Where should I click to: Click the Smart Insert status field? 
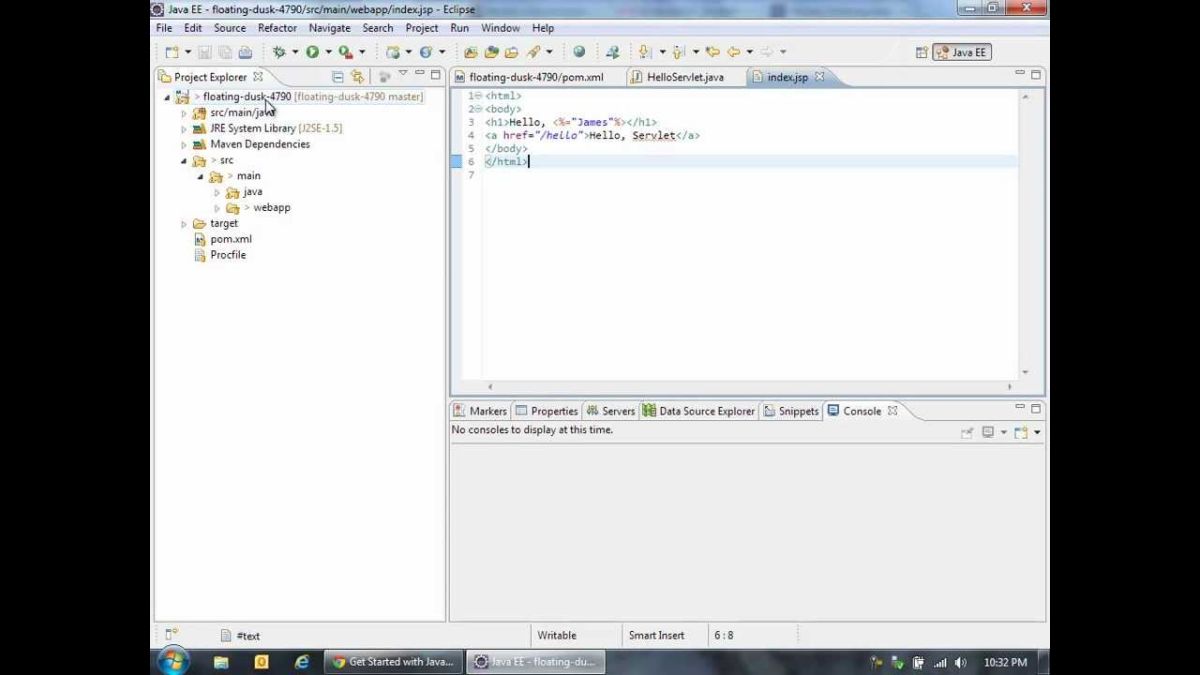657,635
